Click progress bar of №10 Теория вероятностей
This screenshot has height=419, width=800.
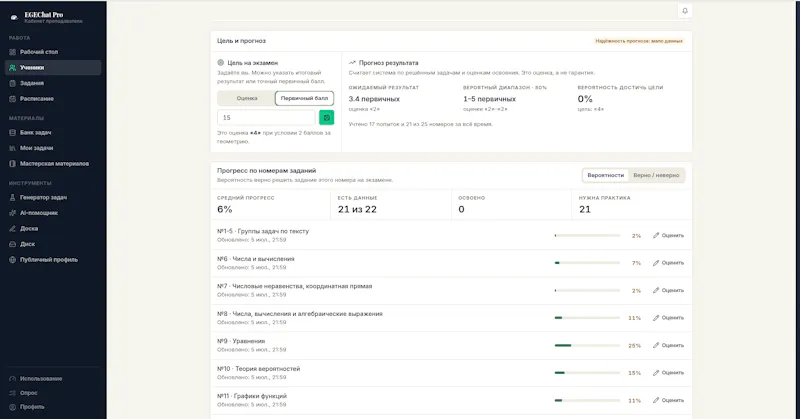pyautogui.click(x=587, y=373)
